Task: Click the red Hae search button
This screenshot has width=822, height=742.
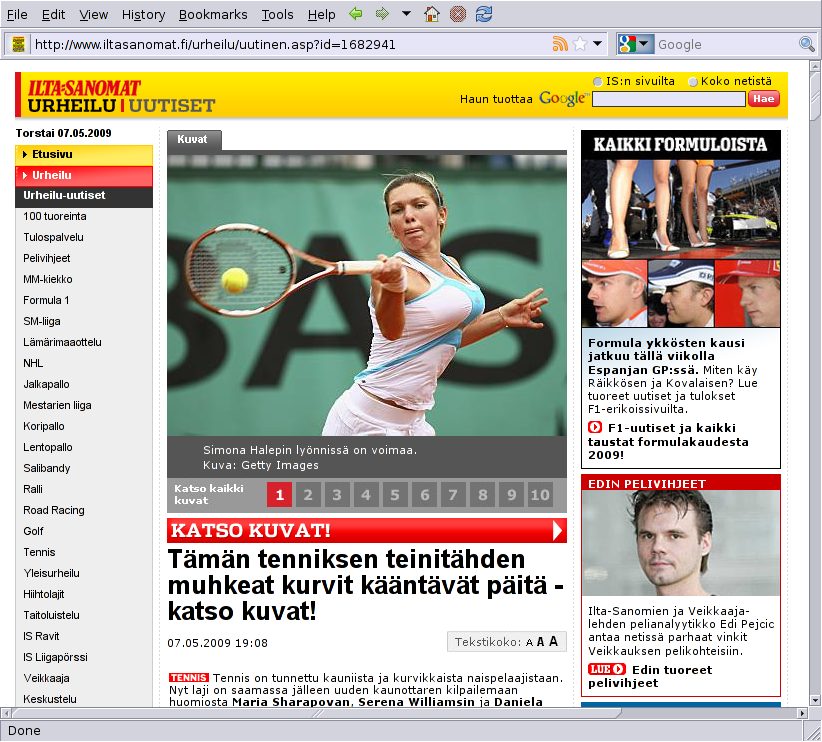Action: 764,99
